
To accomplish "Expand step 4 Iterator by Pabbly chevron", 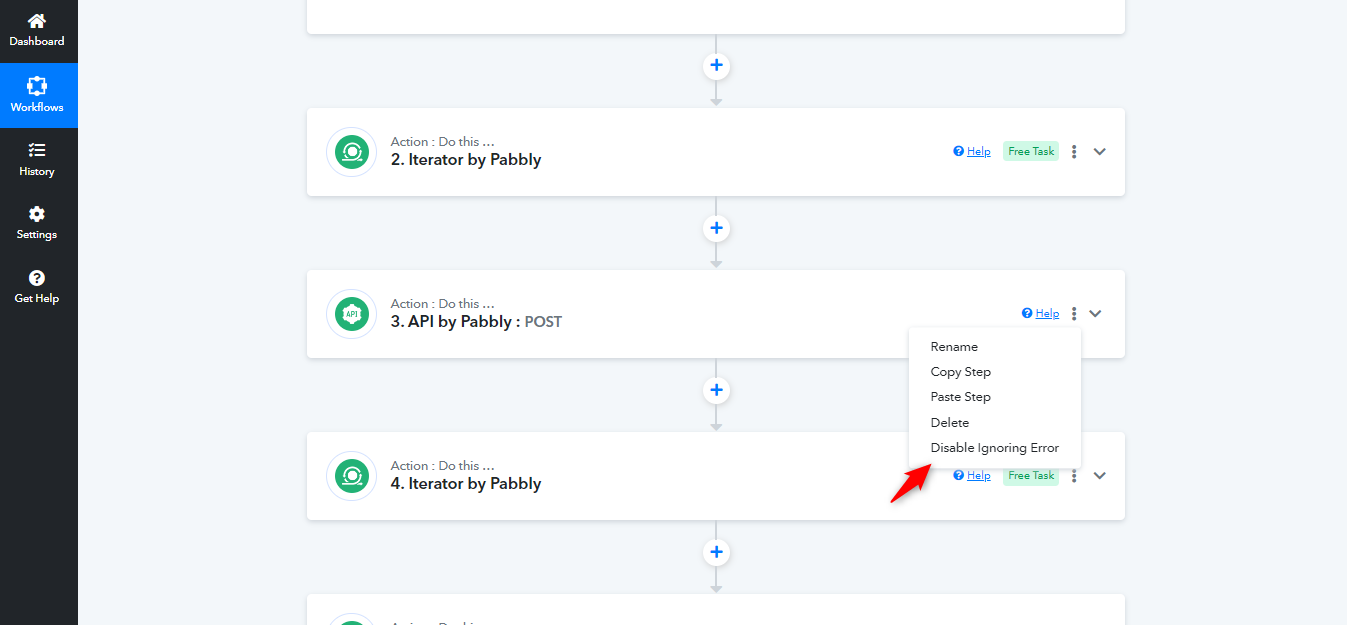I will tap(1100, 476).
